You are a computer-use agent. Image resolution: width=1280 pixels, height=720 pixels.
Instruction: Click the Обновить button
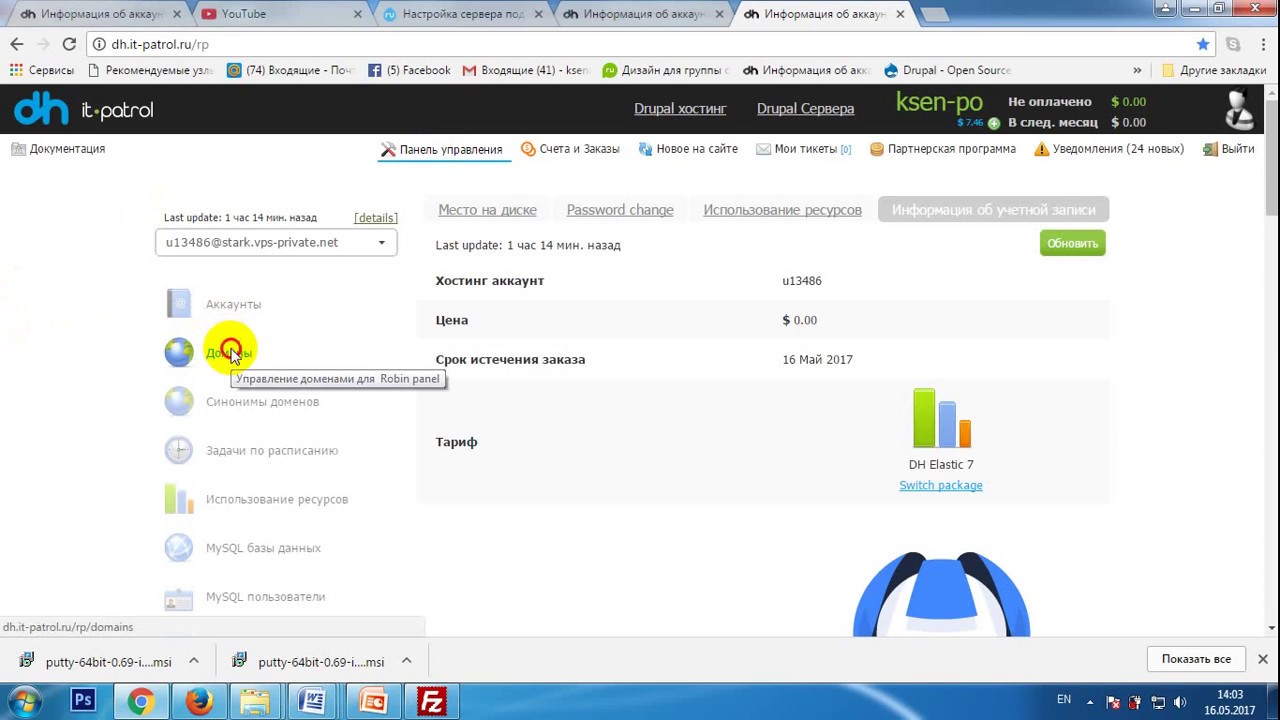[x=1072, y=243]
